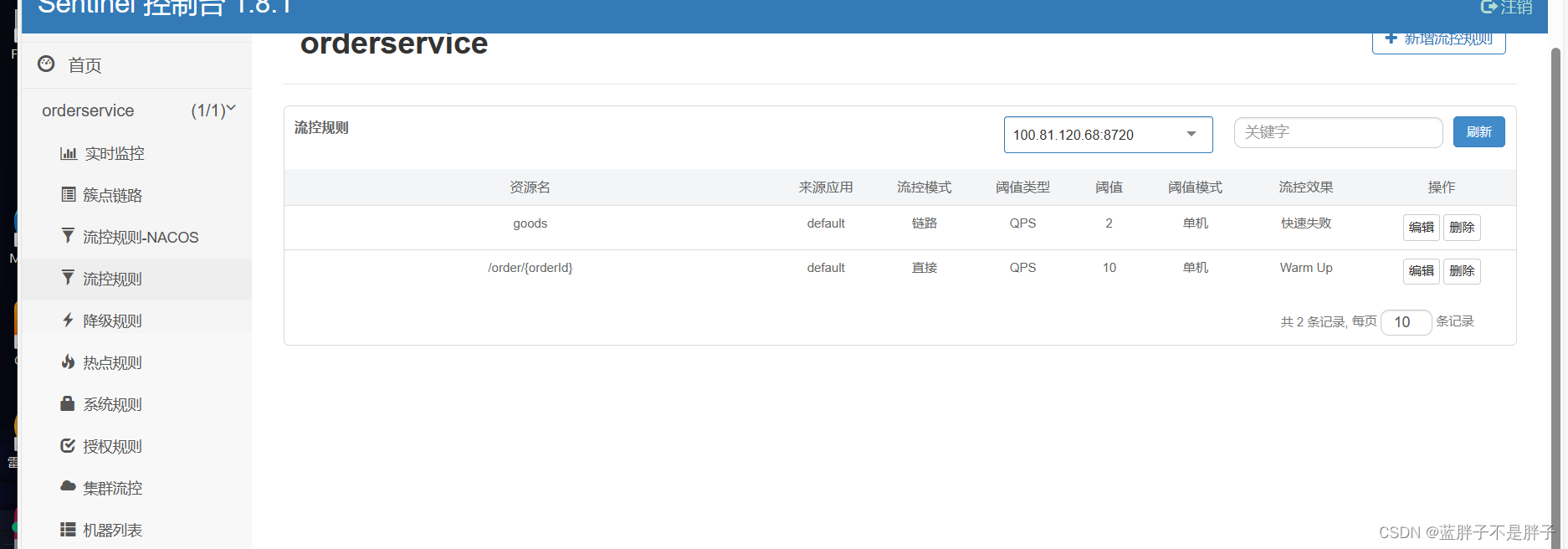Click the 阈值类型 column header
The image size is (1568, 549).
point(1022,187)
